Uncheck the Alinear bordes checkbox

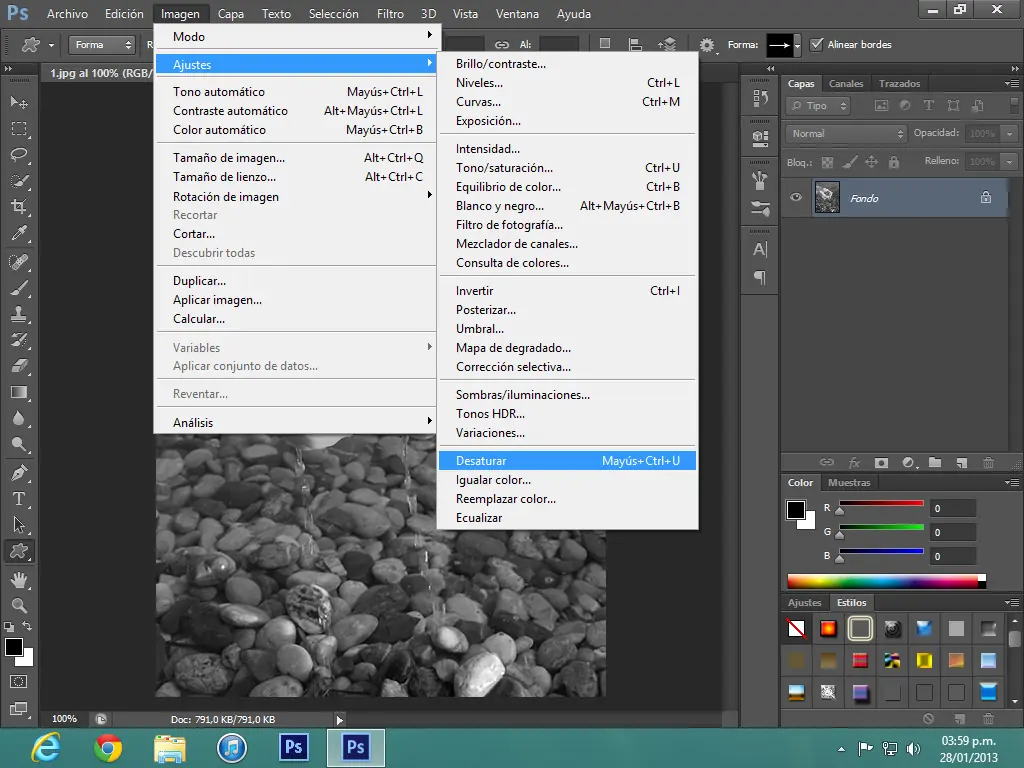coord(816,44)
